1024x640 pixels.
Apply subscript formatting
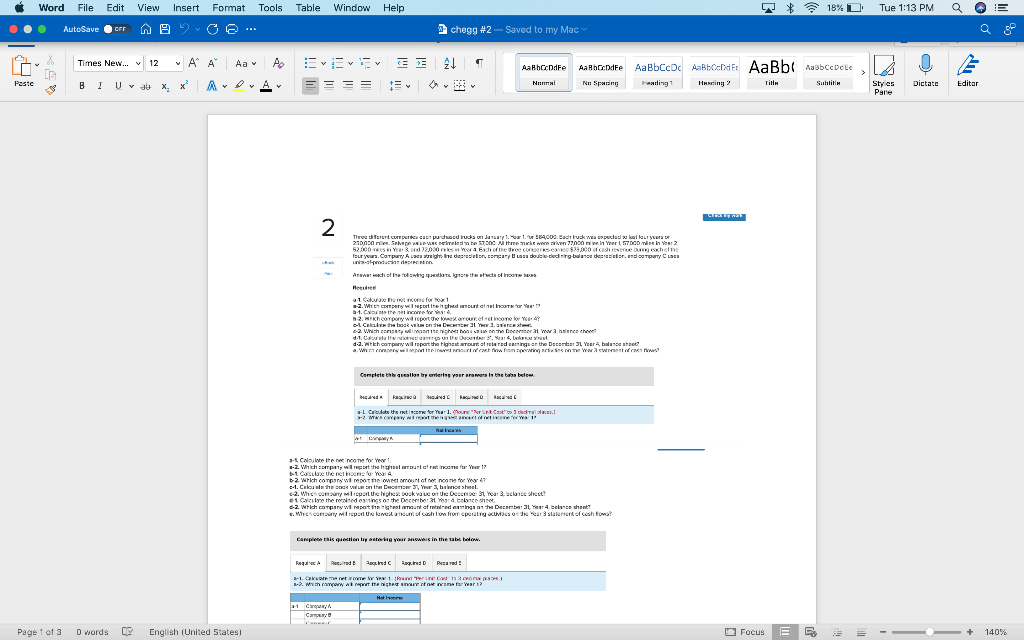coord(165,86)
